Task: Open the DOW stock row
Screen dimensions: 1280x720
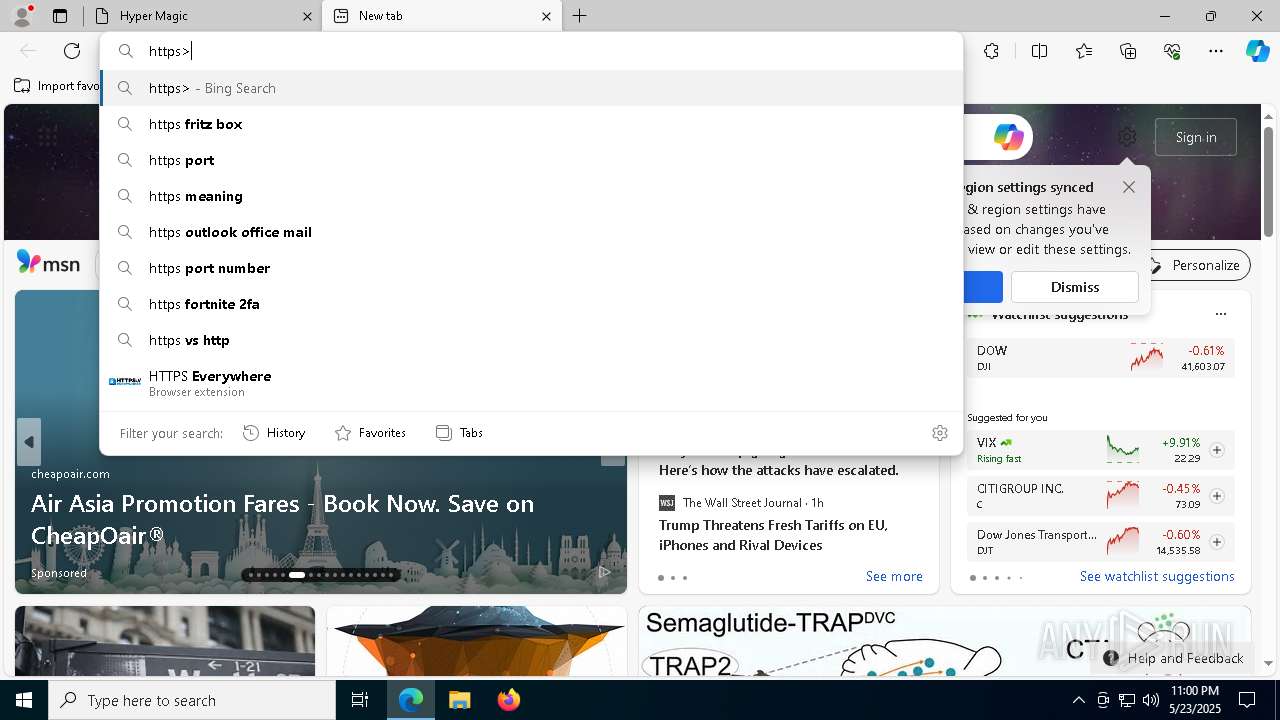Action: coord(1100,358)
